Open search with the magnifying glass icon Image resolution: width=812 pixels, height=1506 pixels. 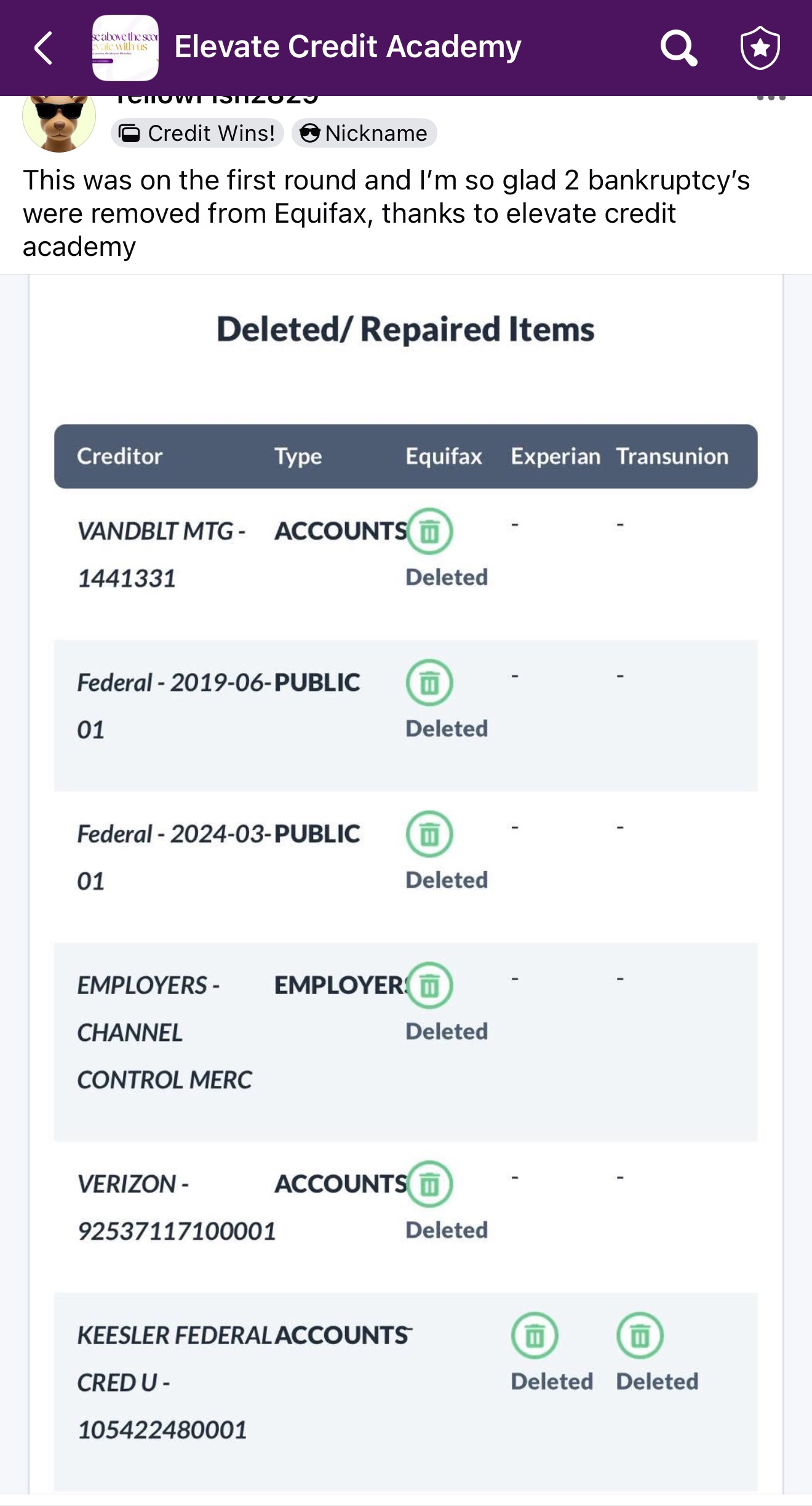pos(679,48)
